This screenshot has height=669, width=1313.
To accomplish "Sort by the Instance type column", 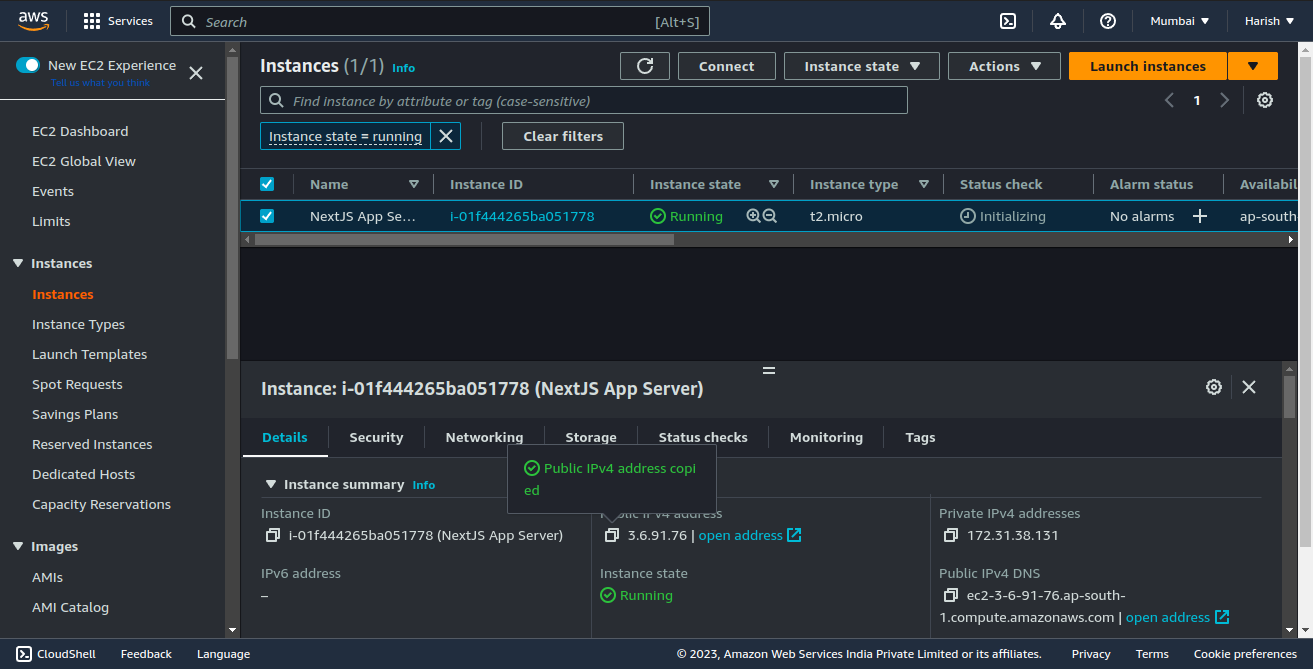I will 924,184.
